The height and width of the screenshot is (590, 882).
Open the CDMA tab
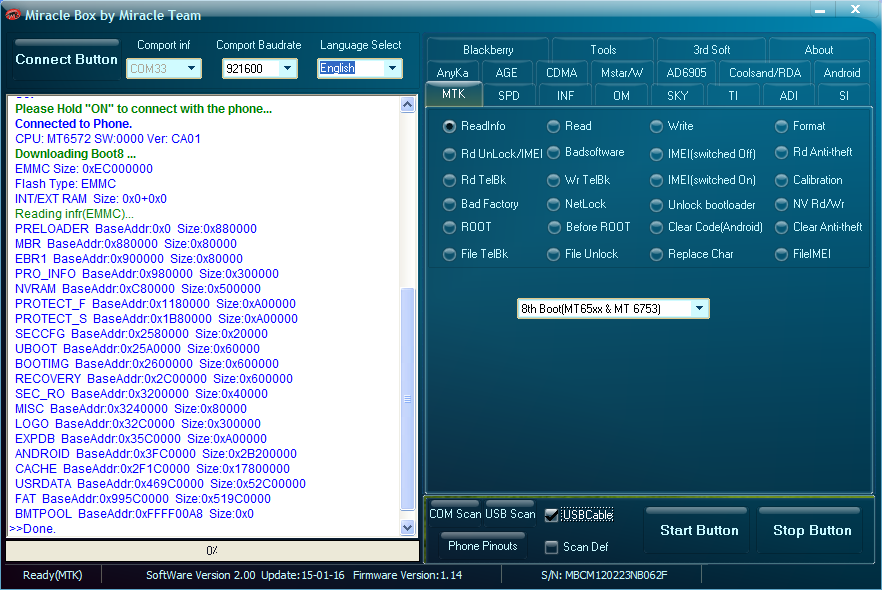tap(561, 73)
